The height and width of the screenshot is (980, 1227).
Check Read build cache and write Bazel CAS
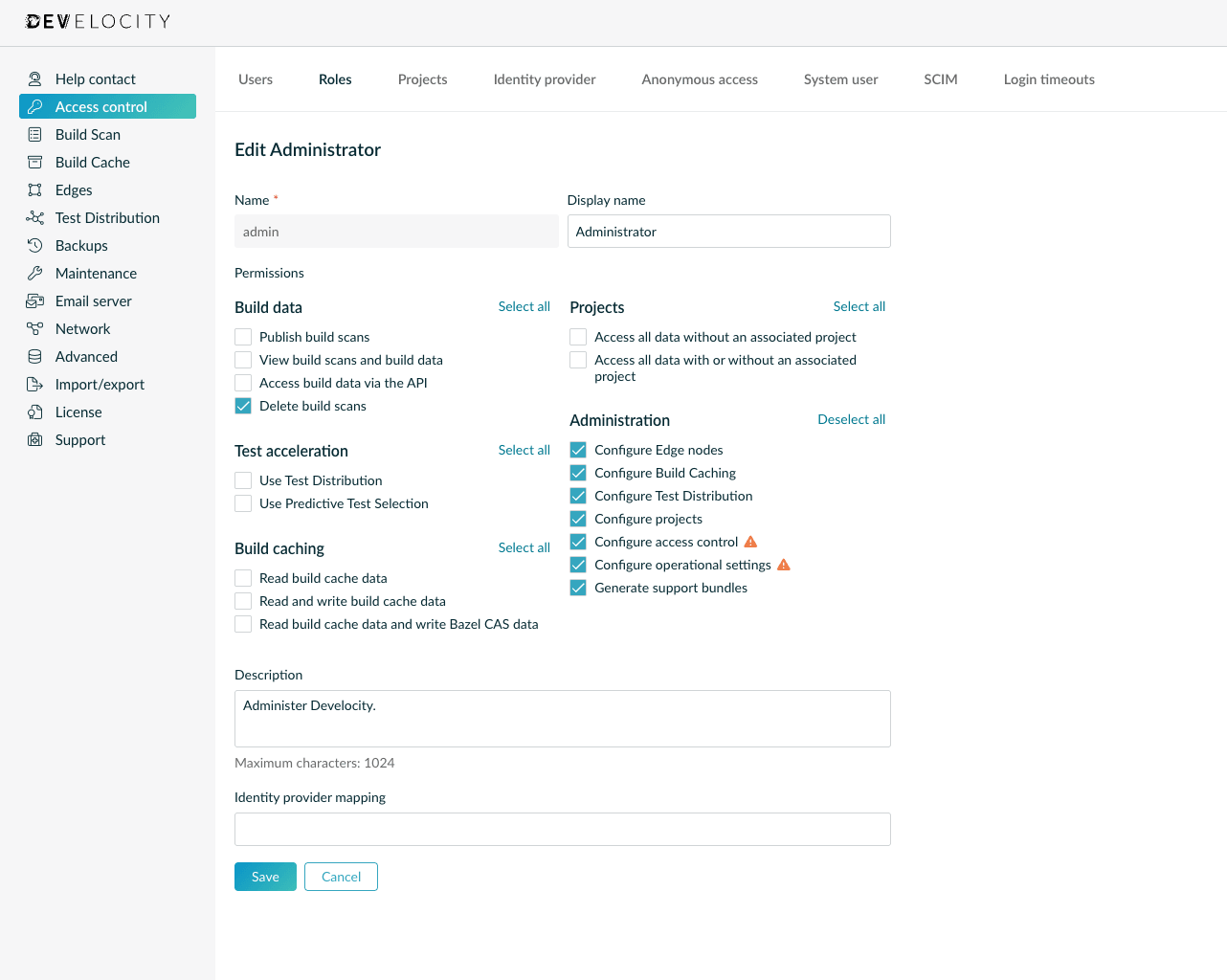tap(243, 624)
